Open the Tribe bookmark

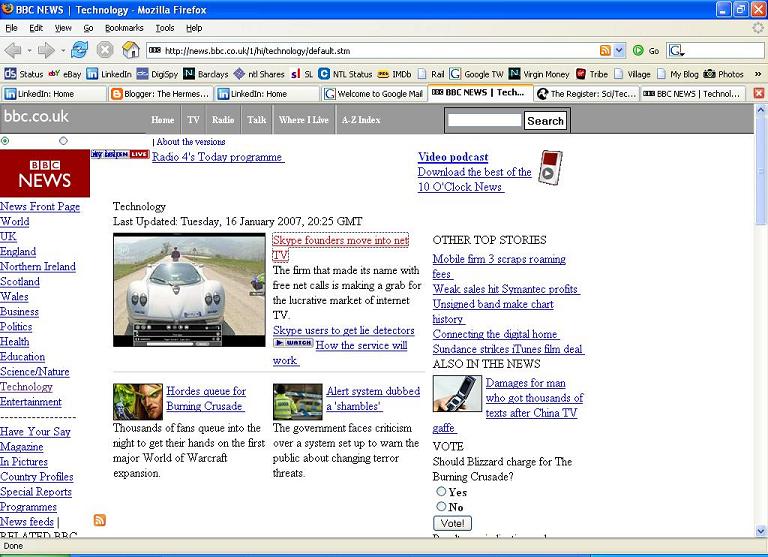pyautogui.click(x=592, y=74)
